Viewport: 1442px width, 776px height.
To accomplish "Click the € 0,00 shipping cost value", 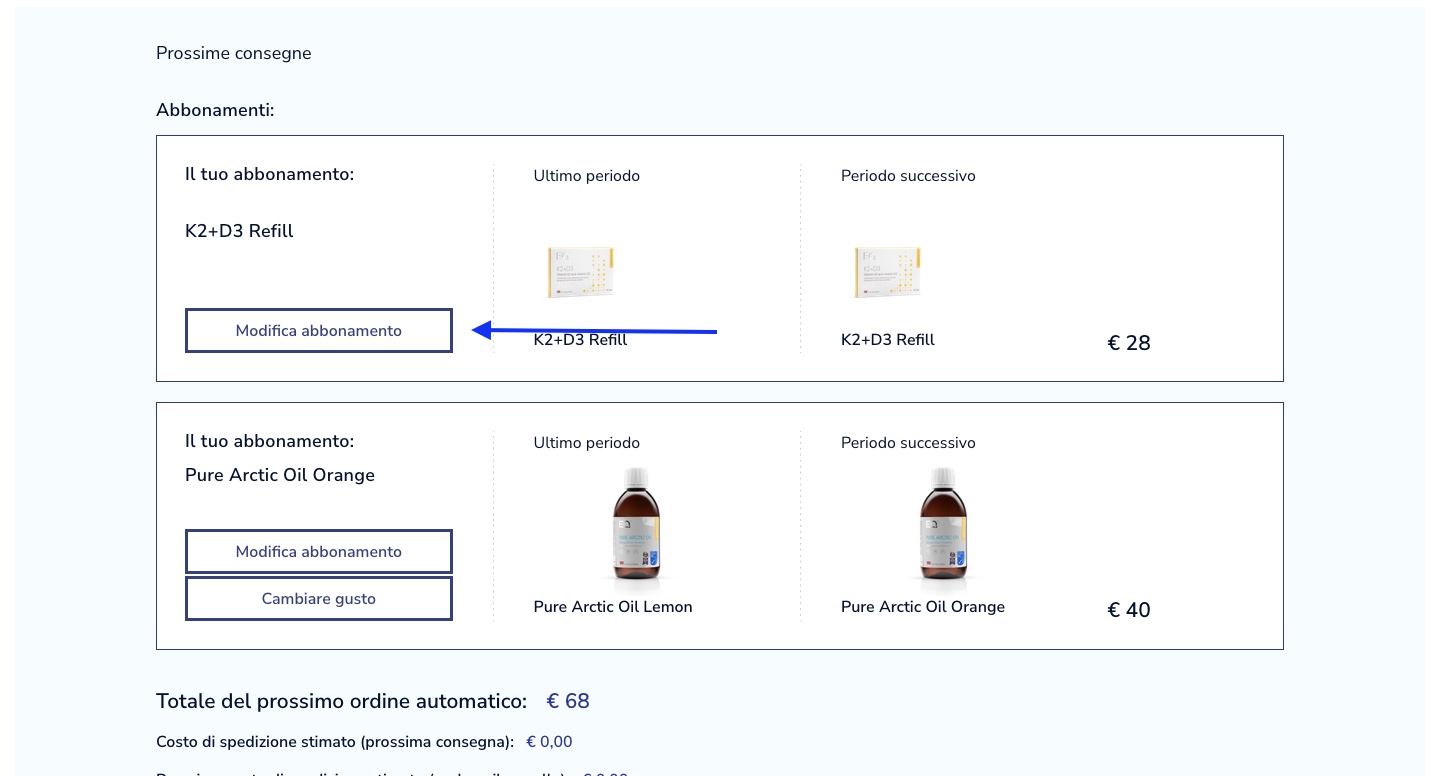I will (x=549, y=742).
